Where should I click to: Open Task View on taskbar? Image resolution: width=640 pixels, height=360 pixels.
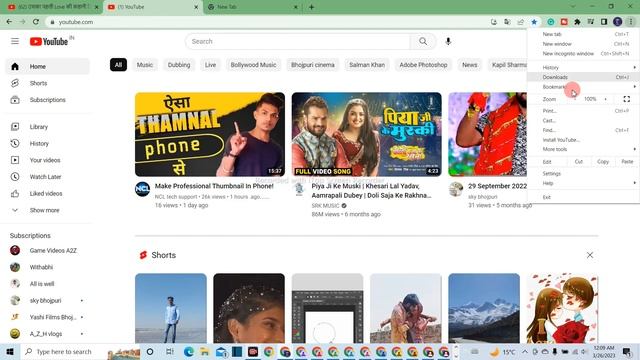pos(170,352)
